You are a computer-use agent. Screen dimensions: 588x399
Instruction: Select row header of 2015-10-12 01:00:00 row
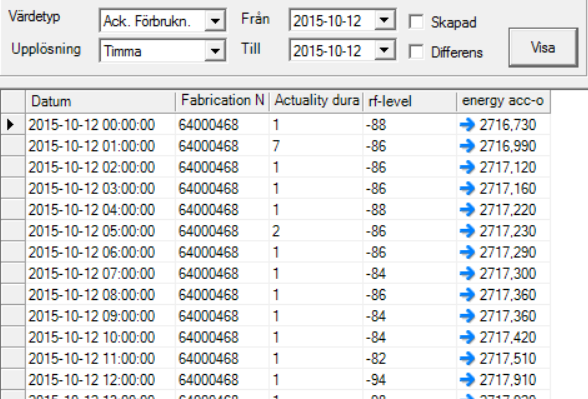click(13, 146)
